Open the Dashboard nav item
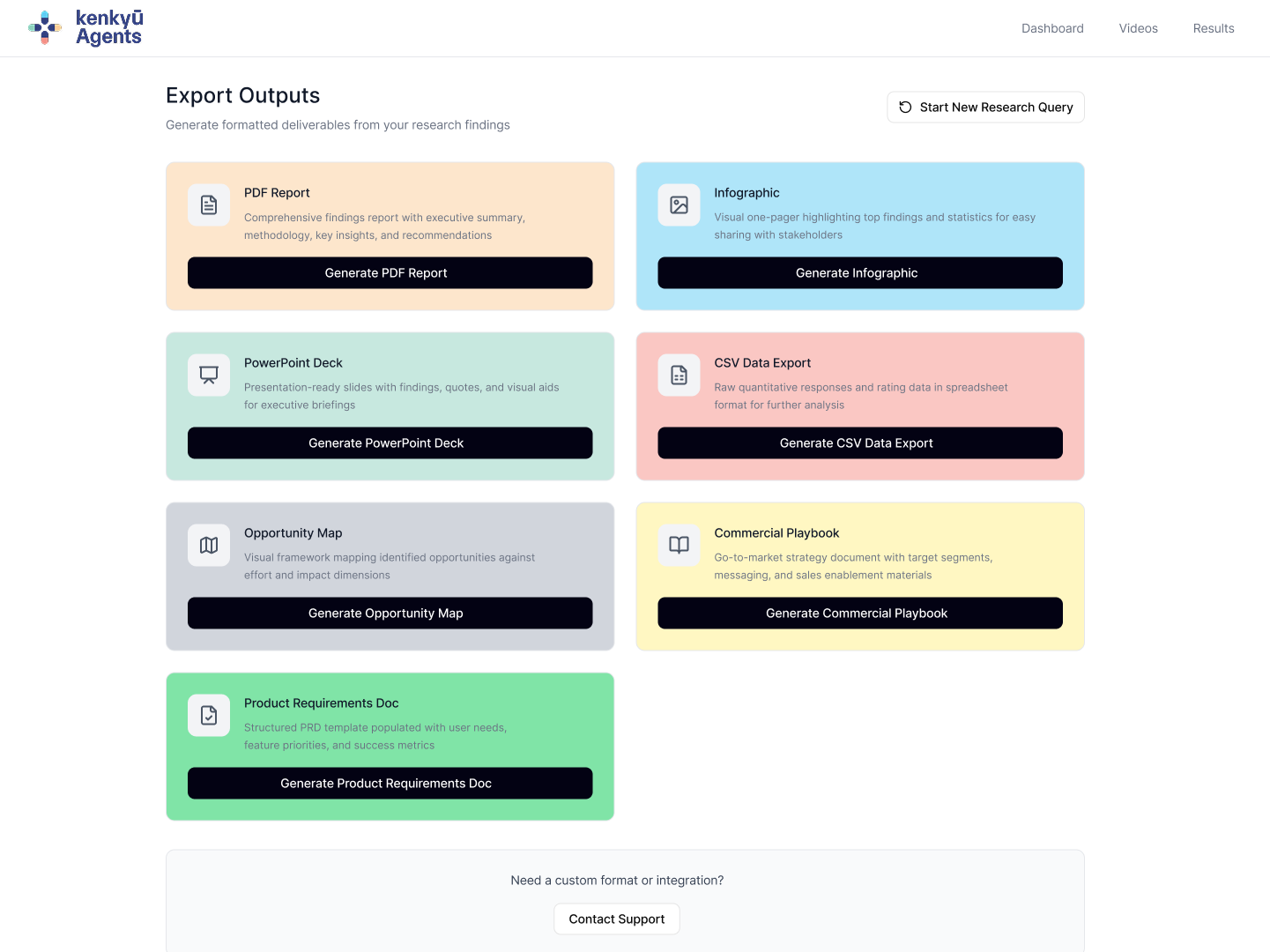This screenshot has width=1270, height=952. [1052, 28]
